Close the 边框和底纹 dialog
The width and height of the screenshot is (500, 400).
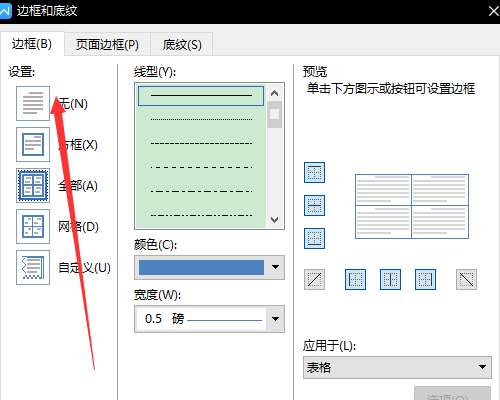pos(494,11)
